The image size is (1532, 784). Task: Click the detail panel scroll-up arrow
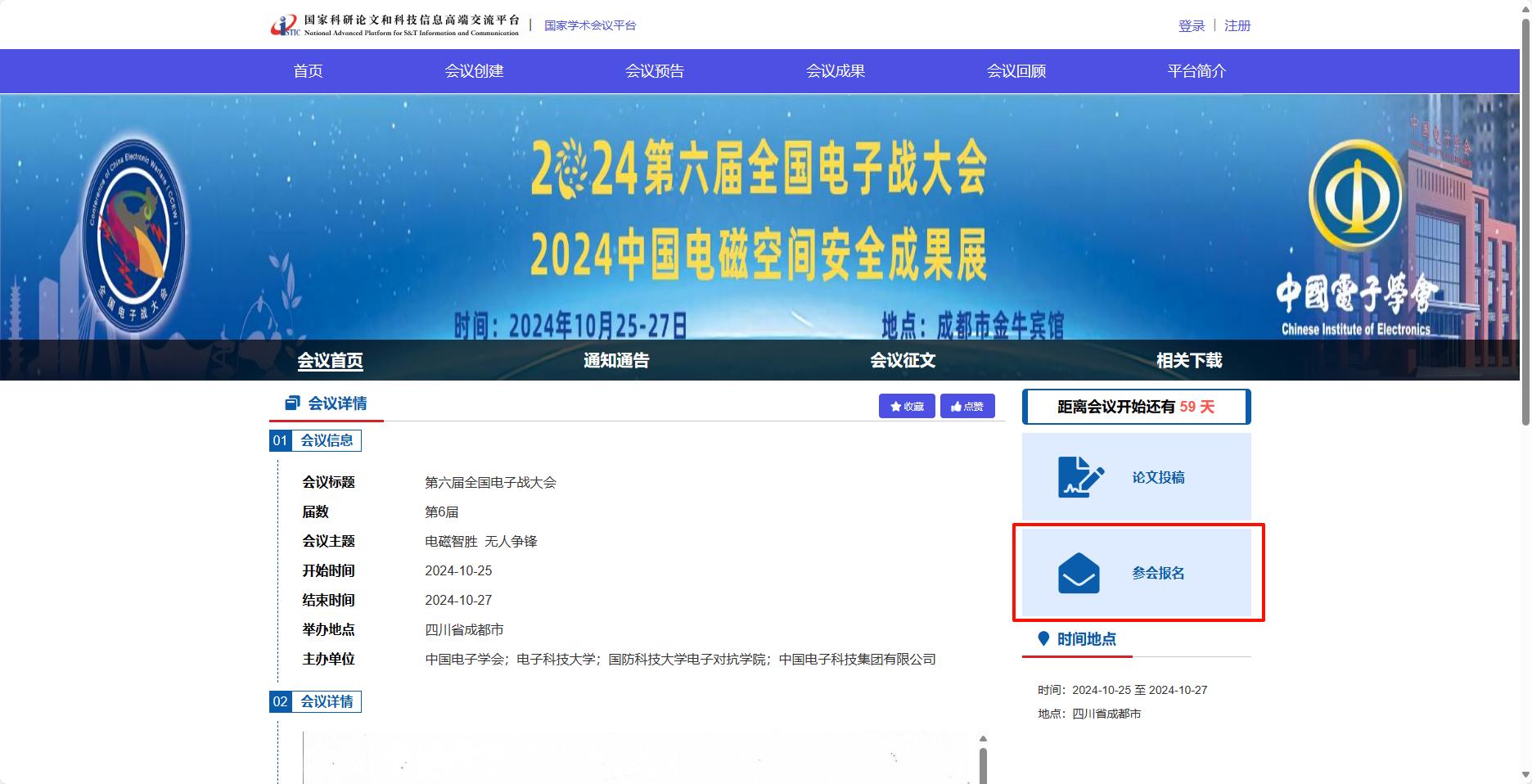pos(983,739)
